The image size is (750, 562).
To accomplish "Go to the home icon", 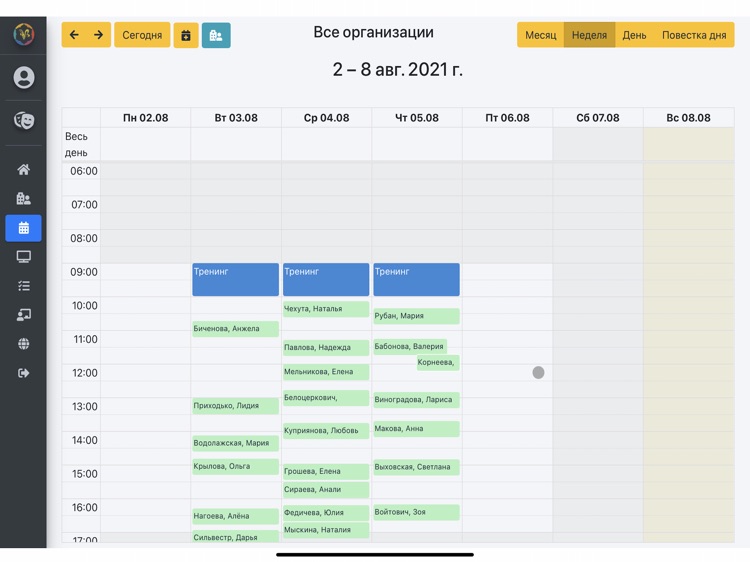I will pyautogui.click(x=23, y=169).
